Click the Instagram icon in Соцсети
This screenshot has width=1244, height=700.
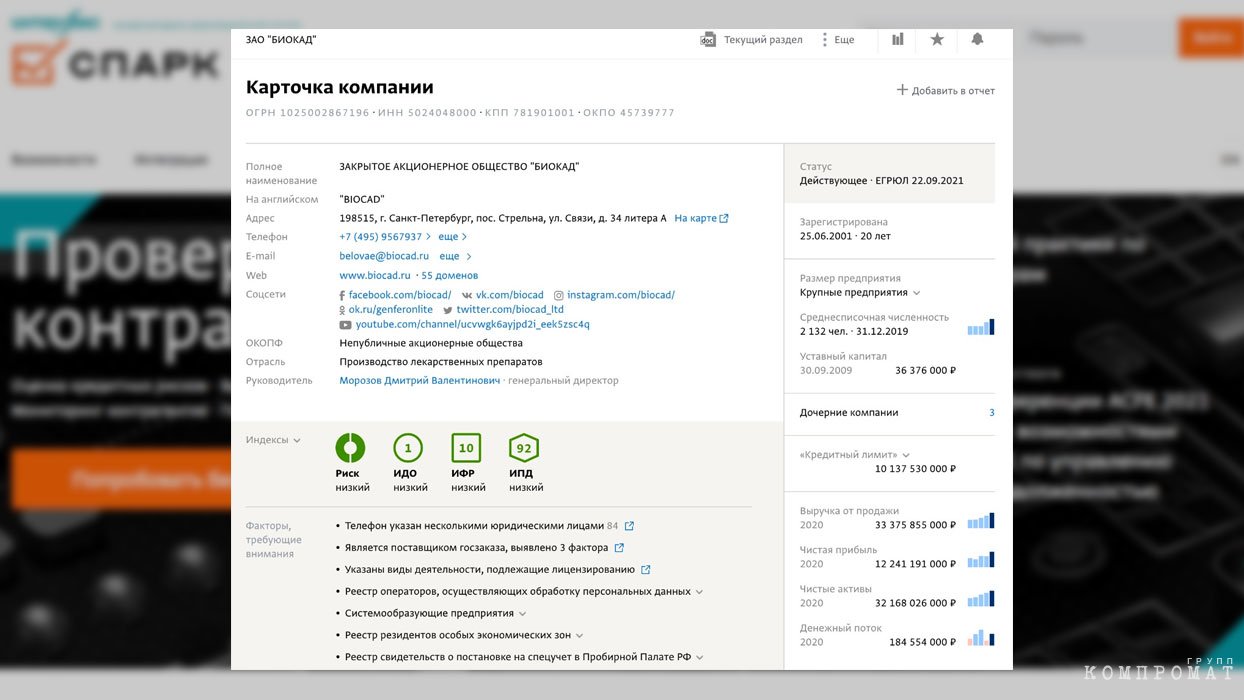point(559,296)
